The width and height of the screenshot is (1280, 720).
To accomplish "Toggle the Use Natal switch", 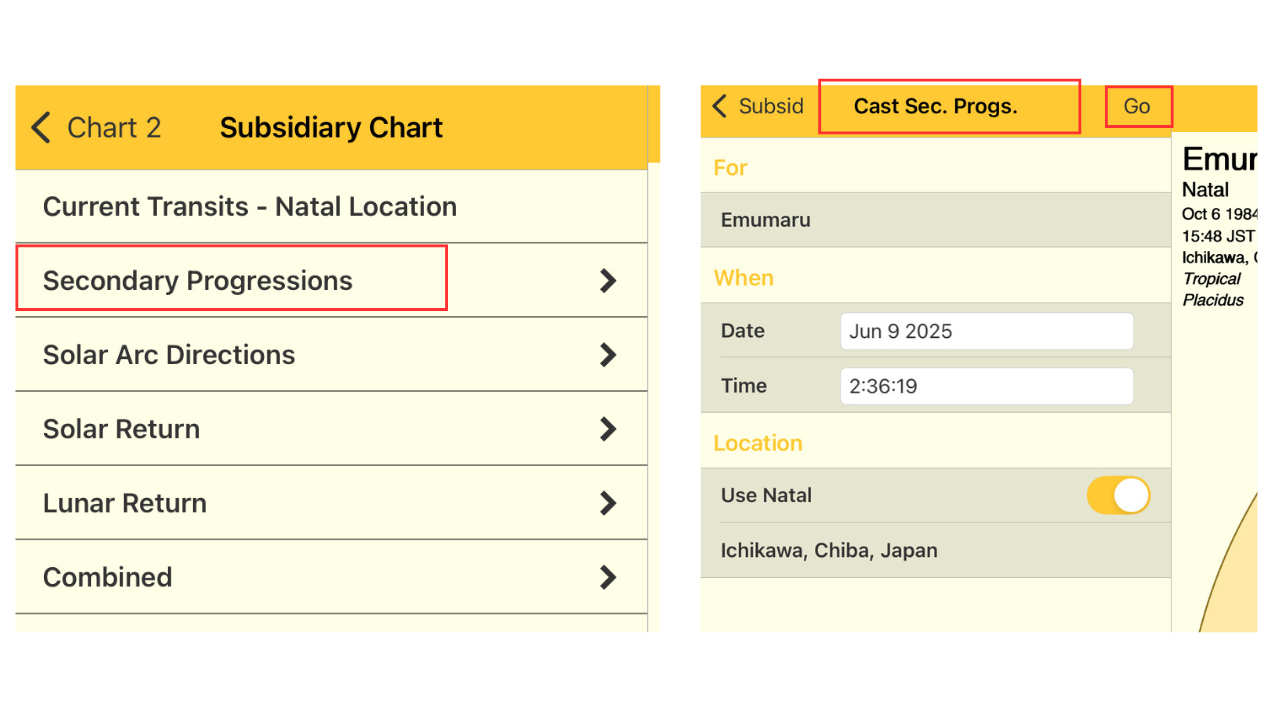I will [x=1118, y=495].
